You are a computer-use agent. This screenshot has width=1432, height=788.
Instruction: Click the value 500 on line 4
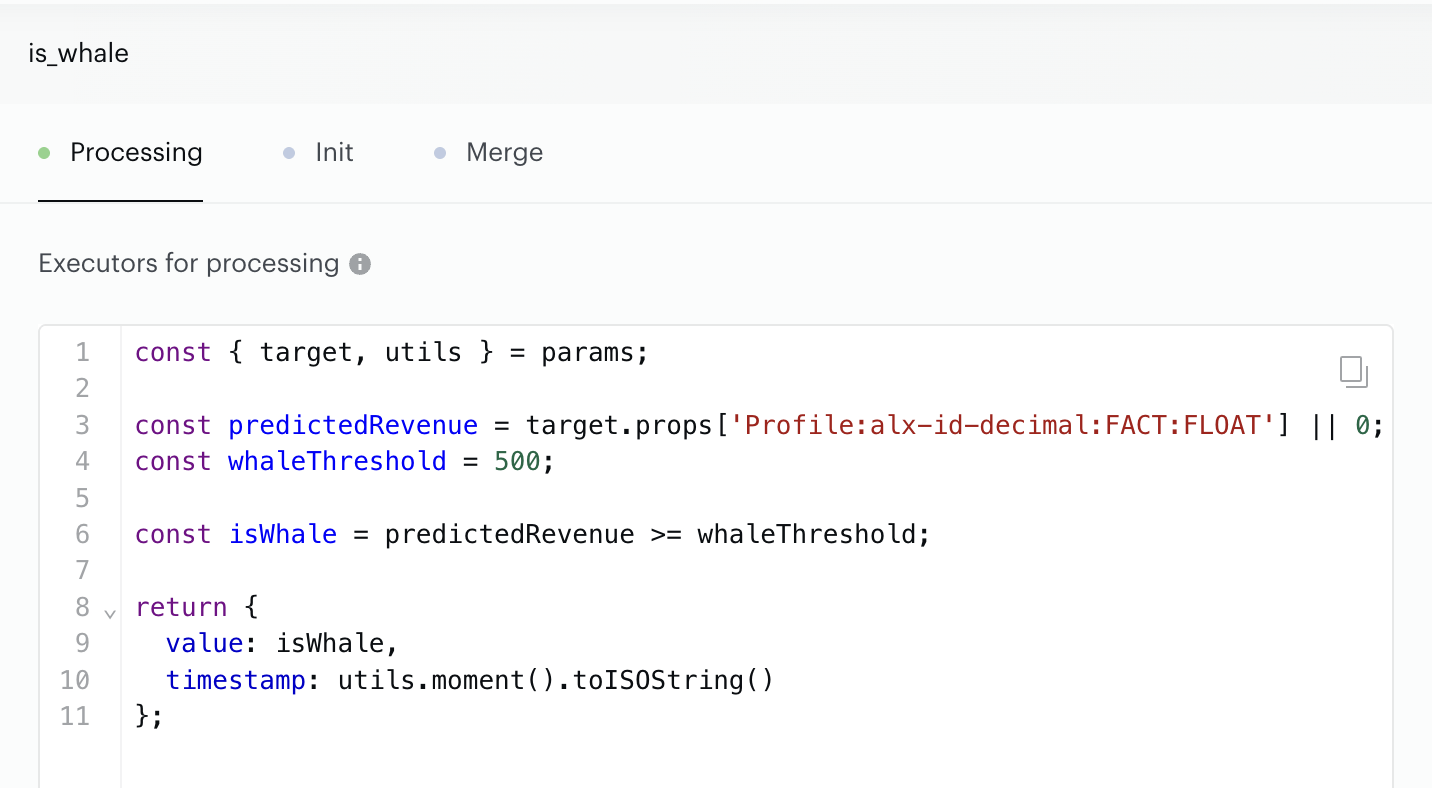coord(517,461)
